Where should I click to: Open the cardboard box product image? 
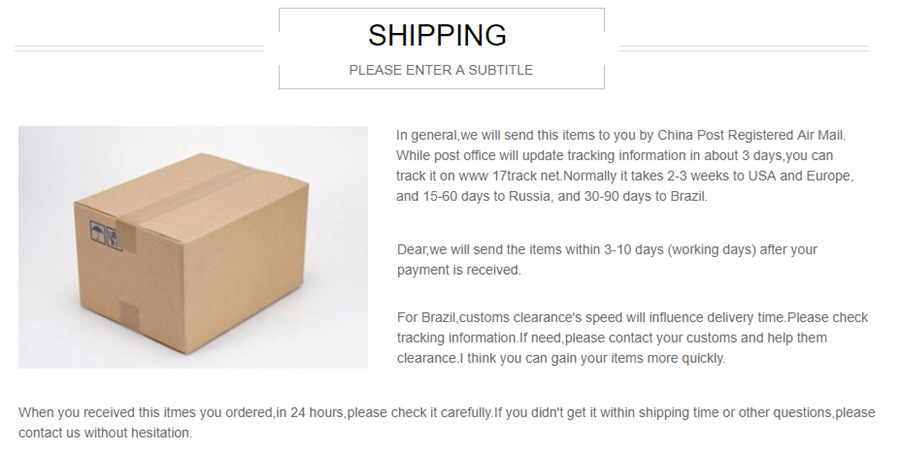click(192, 246)
